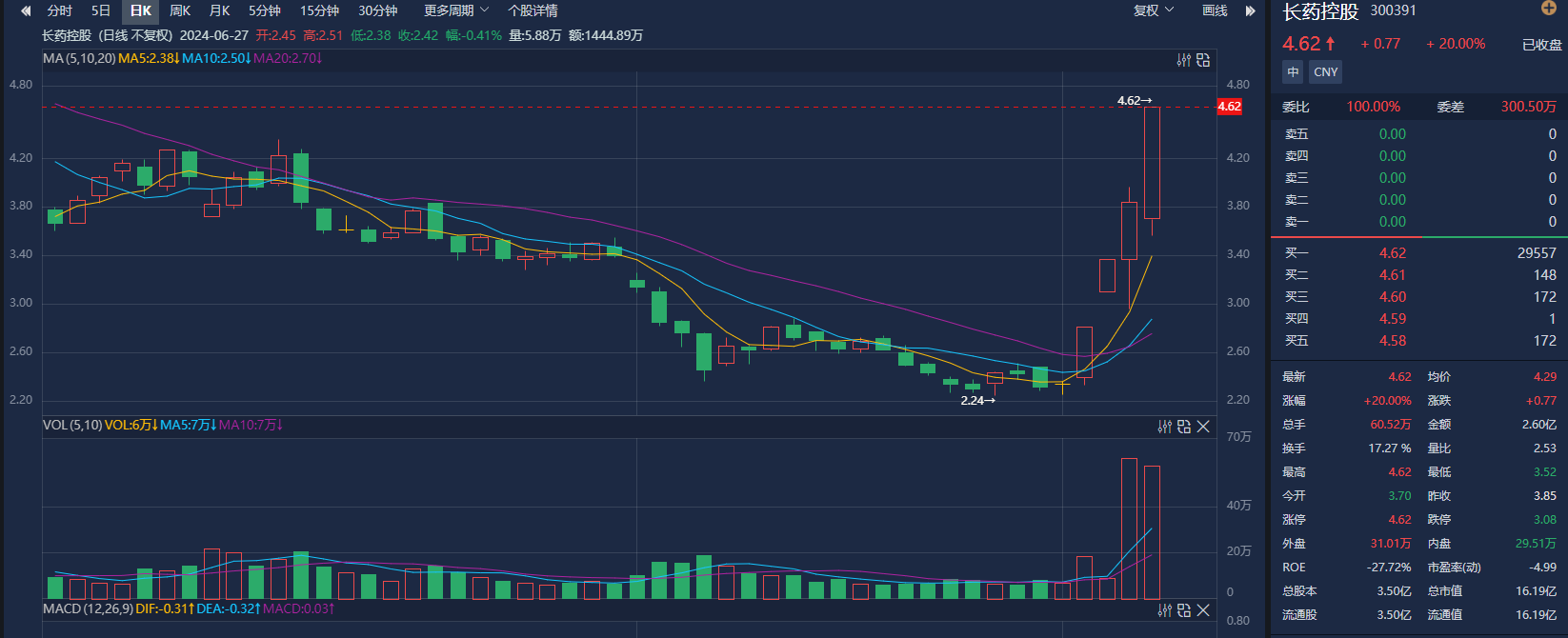Click MA panel switch-indicator icon
Image resolution: width=1568 pixels, height=638 pixels.
coord(1203,60)
